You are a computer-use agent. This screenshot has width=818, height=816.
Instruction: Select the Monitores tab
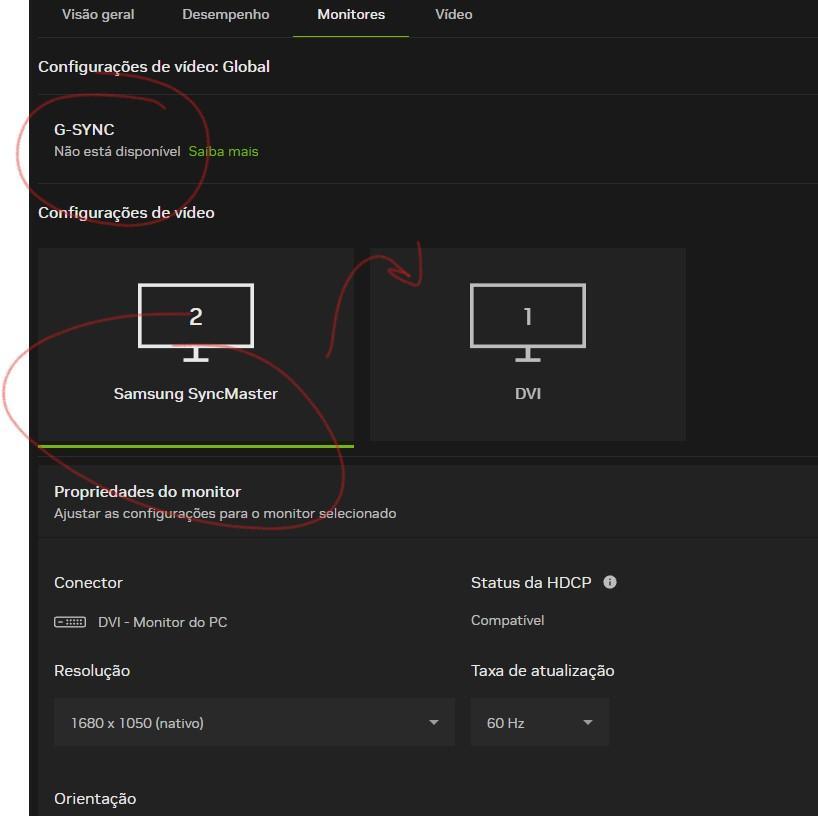[351, 15]
